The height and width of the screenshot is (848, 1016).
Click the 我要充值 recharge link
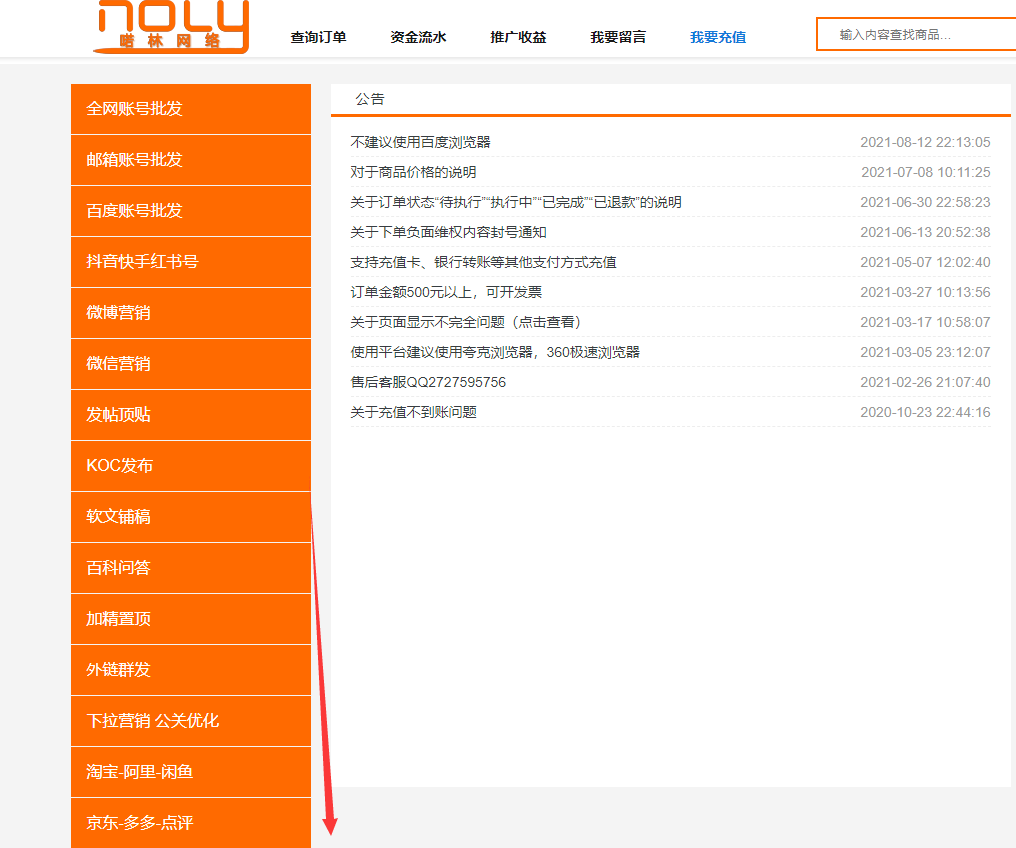point(718,37)
